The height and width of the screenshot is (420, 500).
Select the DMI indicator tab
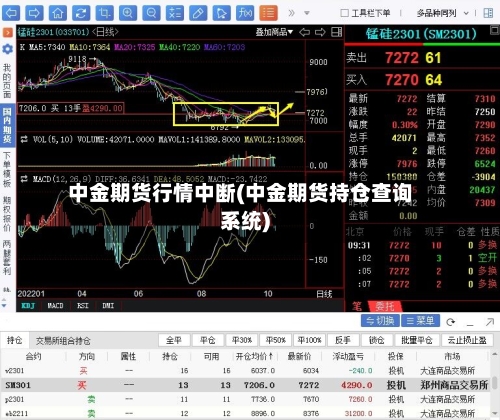pyautogui.click(x=108, y=305)
